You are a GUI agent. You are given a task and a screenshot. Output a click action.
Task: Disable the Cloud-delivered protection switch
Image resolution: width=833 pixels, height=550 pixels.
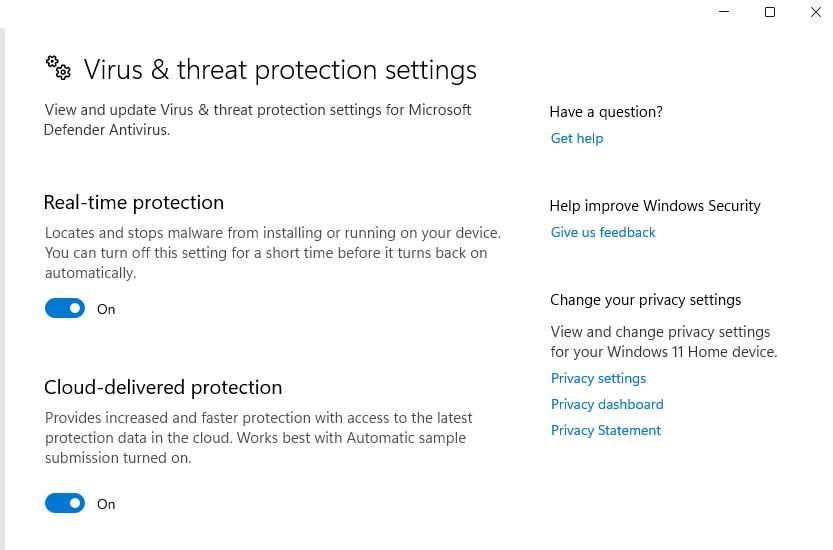65,504
